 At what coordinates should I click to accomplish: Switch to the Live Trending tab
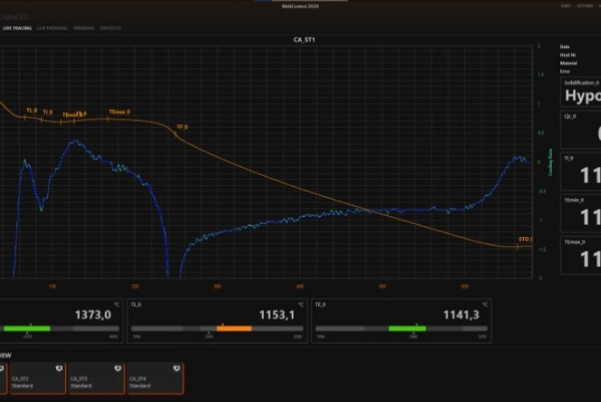[52, 28]
